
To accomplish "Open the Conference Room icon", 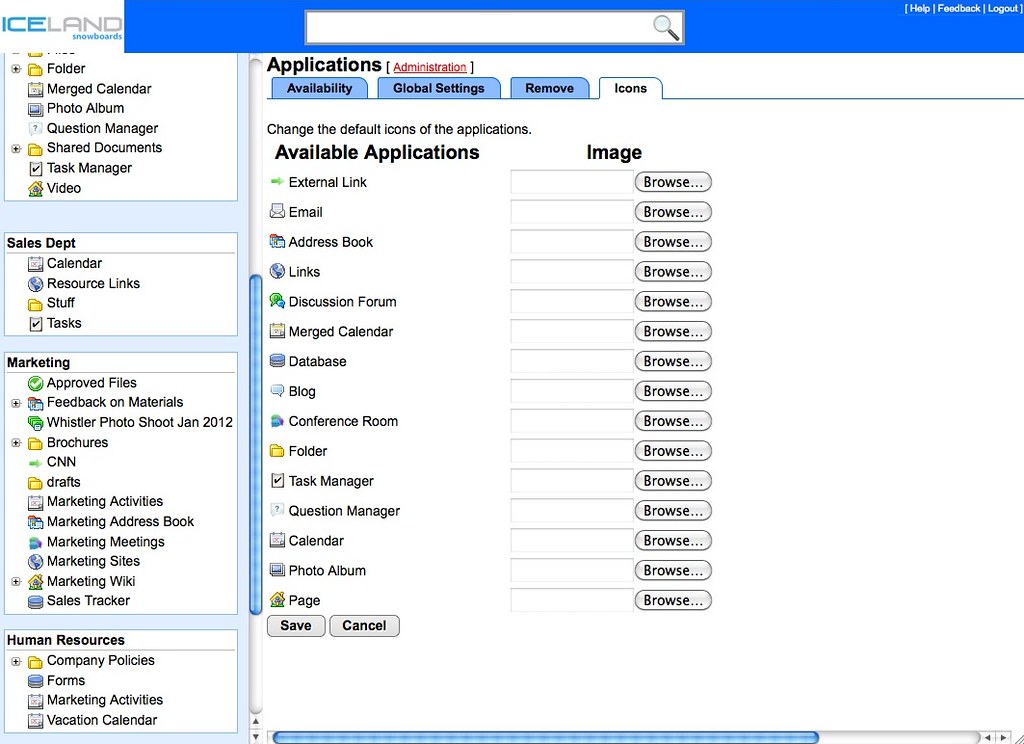I will click(275, 421).
